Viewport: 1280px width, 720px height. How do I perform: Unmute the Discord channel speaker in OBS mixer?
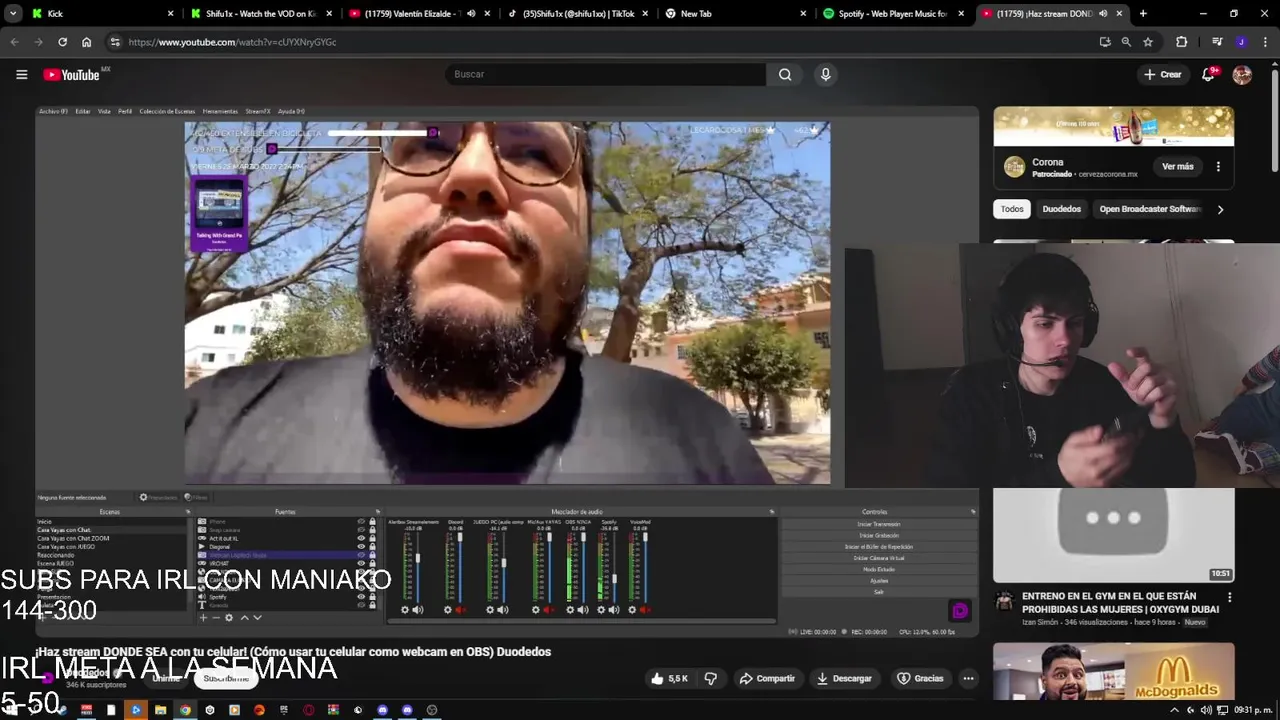(x=460, y=609)
